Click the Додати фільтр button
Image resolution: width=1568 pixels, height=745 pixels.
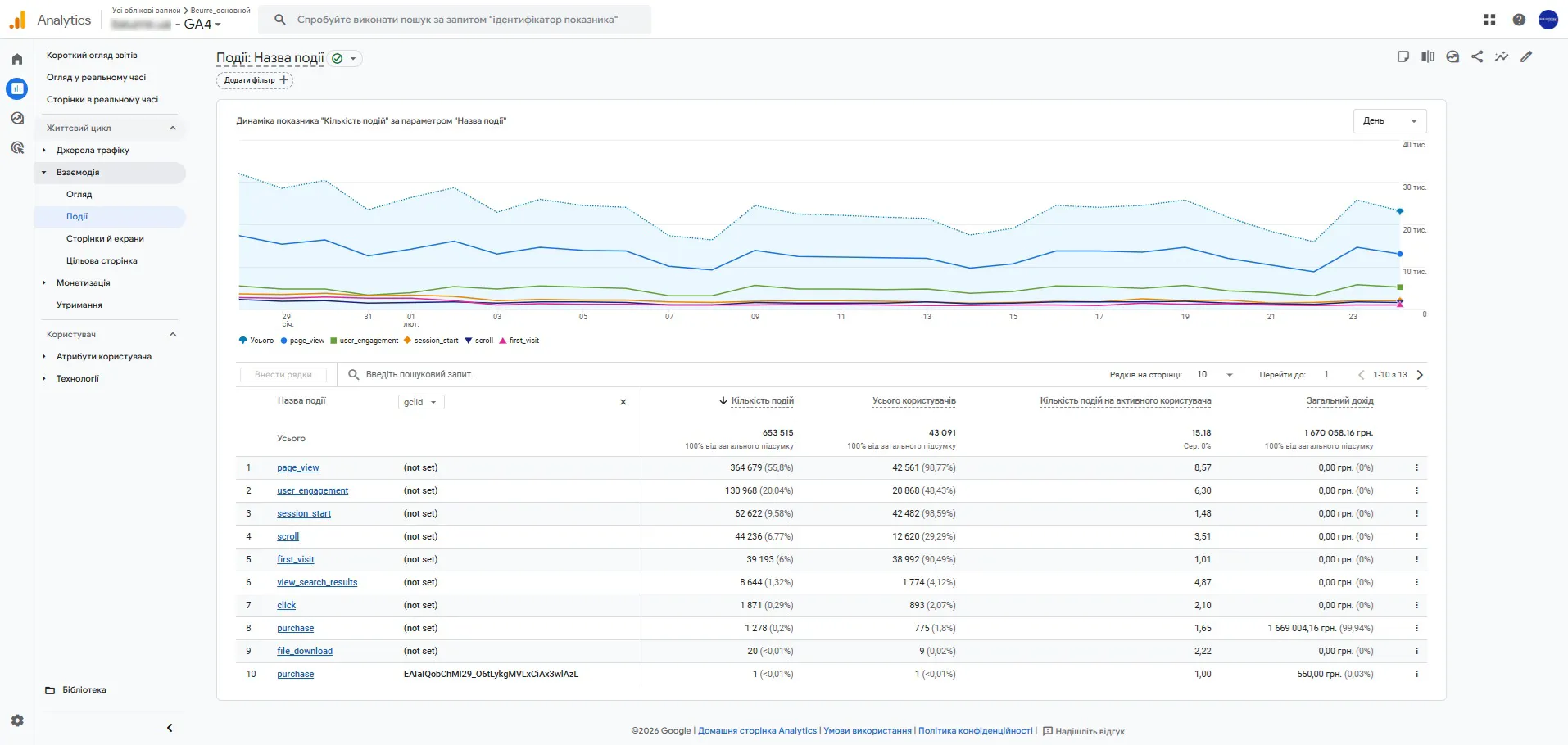point(255,80)
